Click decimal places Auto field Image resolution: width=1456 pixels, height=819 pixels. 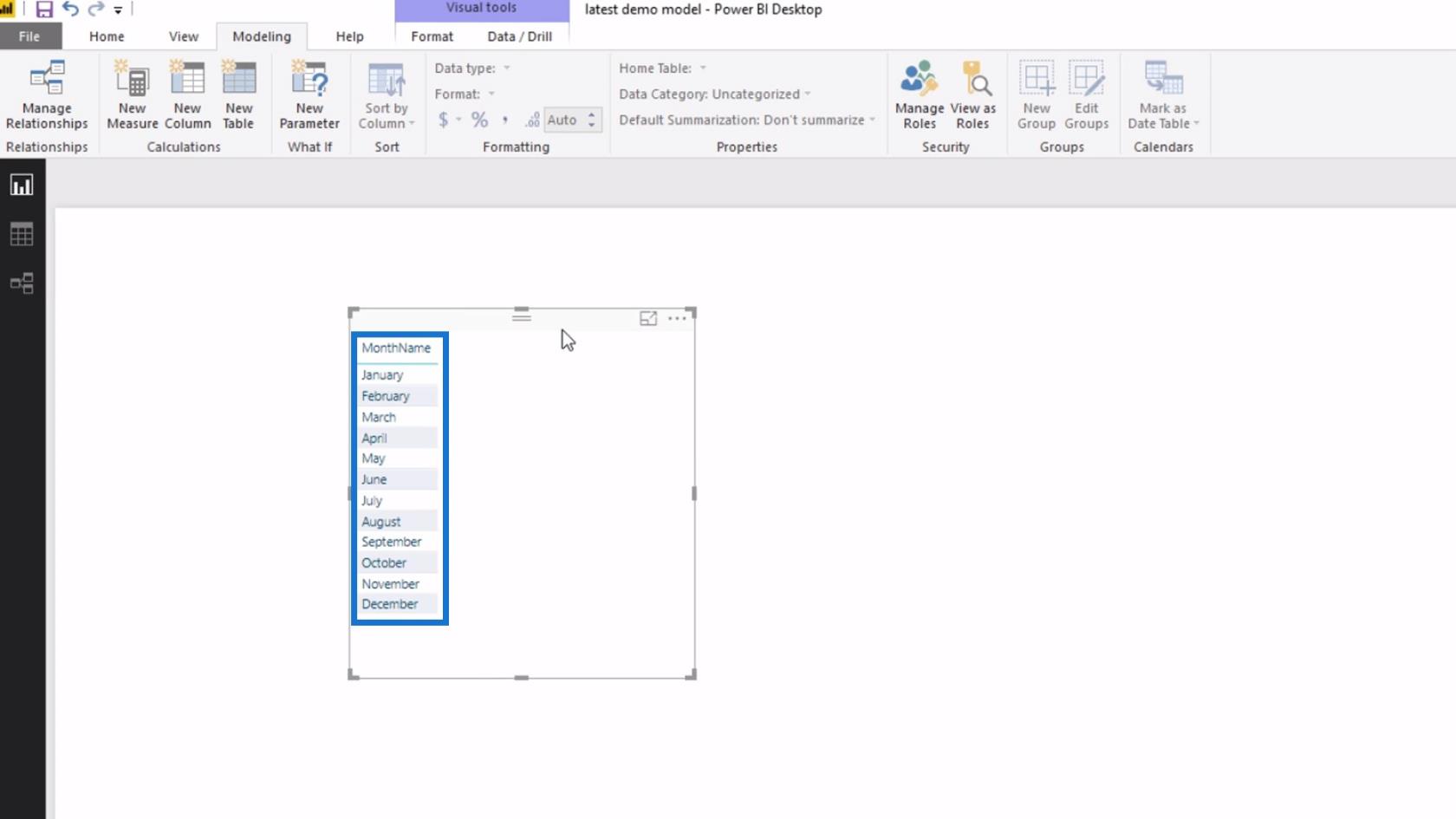[563, 120]
